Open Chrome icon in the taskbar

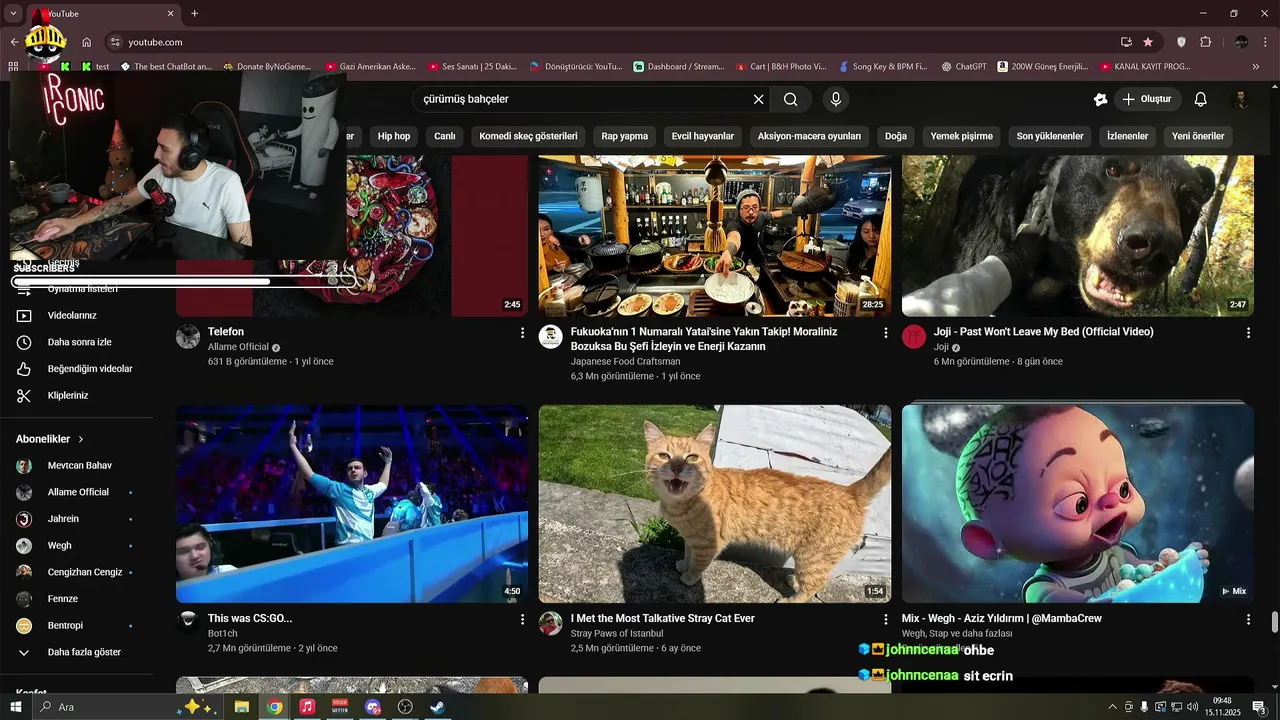tap(274, 707)
